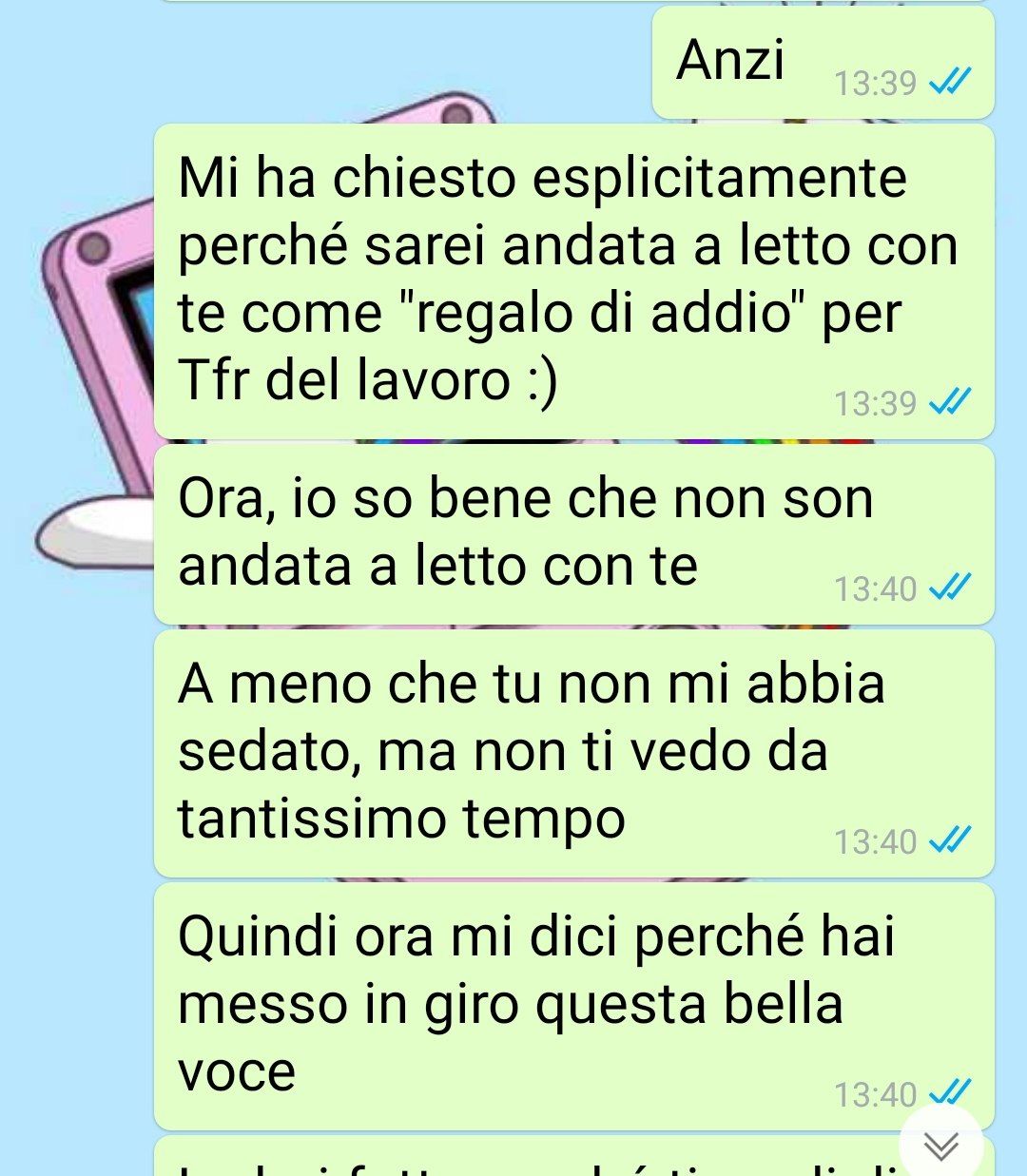This screenshot has width=1027, height=1176.
Task: Click read ticks on 'A meno che tu' message
Action: (949, 841)
